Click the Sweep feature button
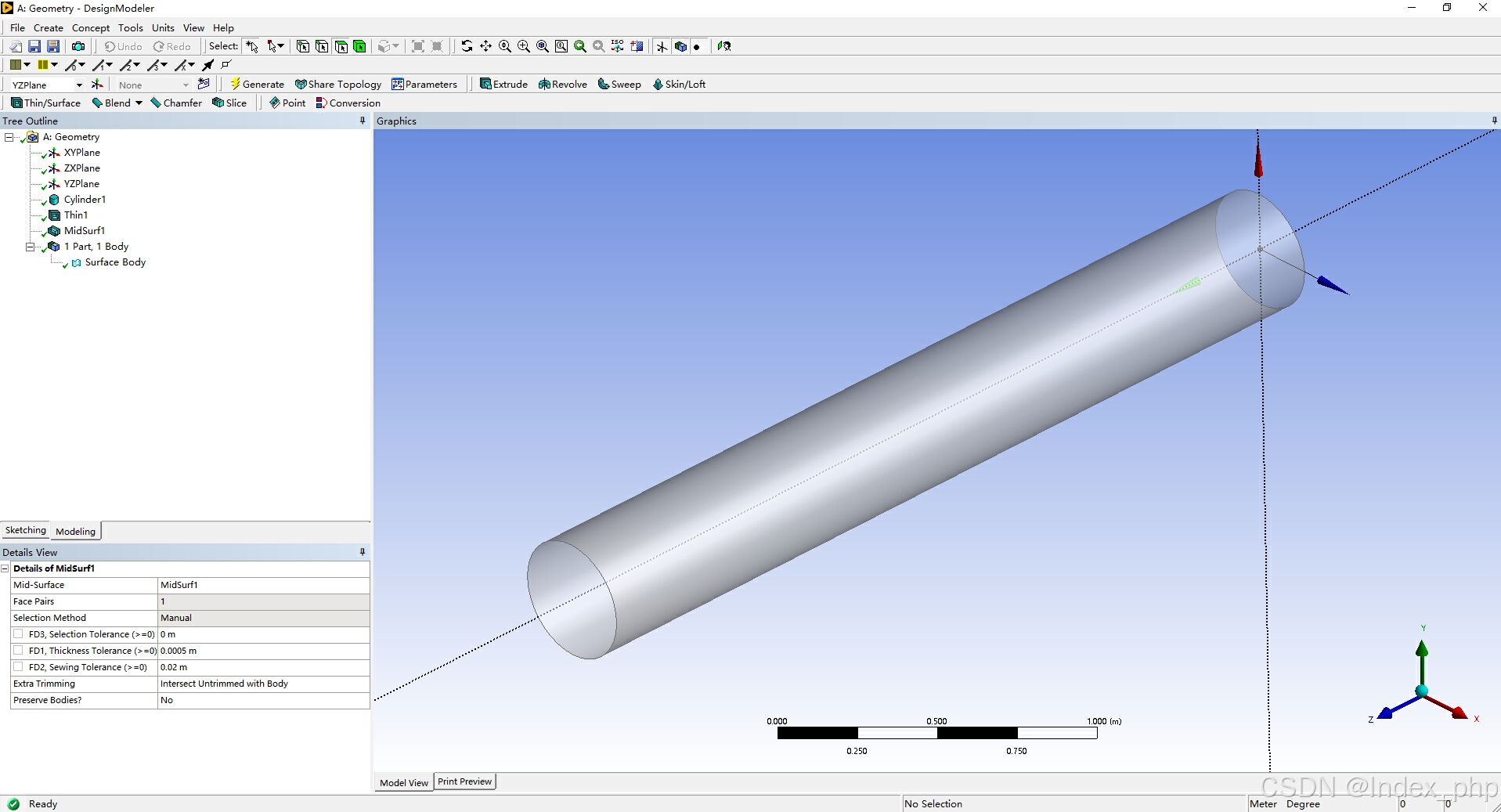1501x812 pixels. click(619, 84)
